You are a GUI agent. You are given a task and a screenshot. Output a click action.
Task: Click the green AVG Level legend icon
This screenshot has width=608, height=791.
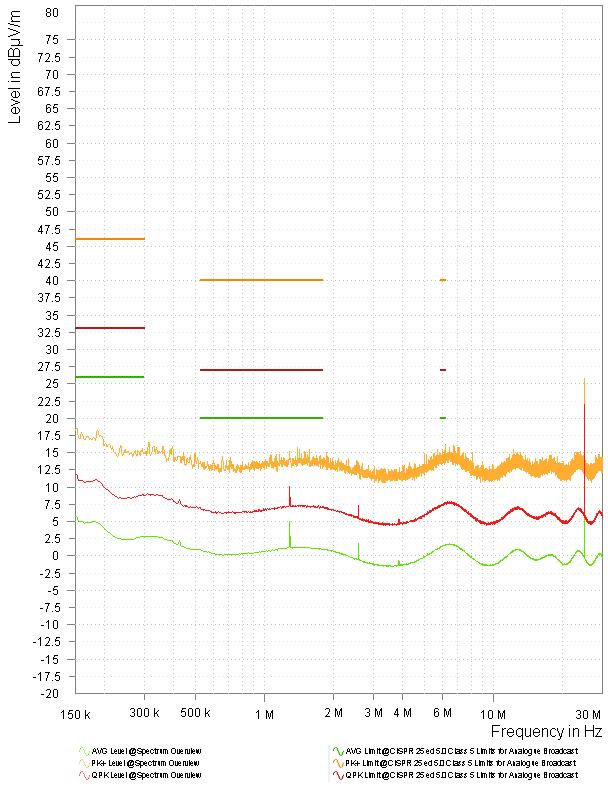point(84,749)
